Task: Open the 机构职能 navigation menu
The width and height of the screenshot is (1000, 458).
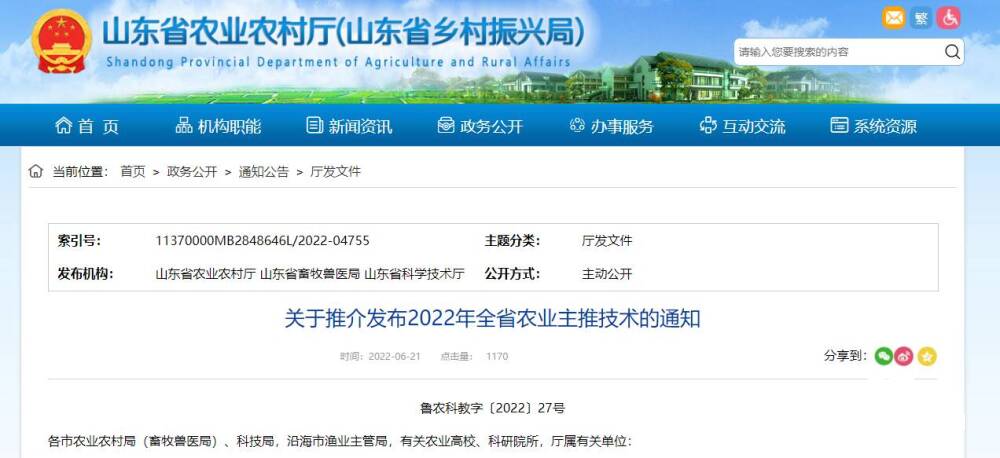Action: point(218,126)
